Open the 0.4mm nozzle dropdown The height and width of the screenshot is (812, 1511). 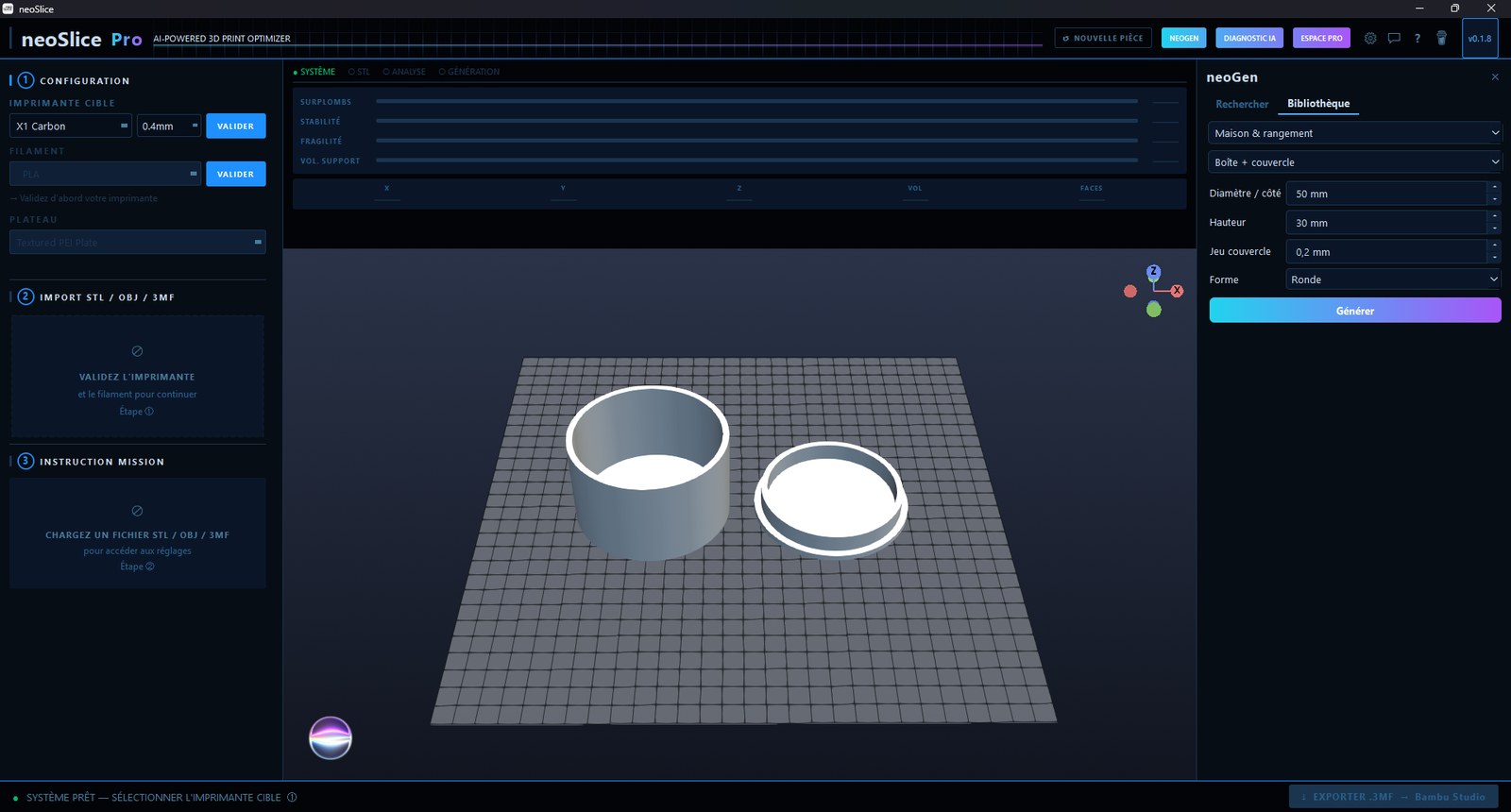[x=169, y=126]
